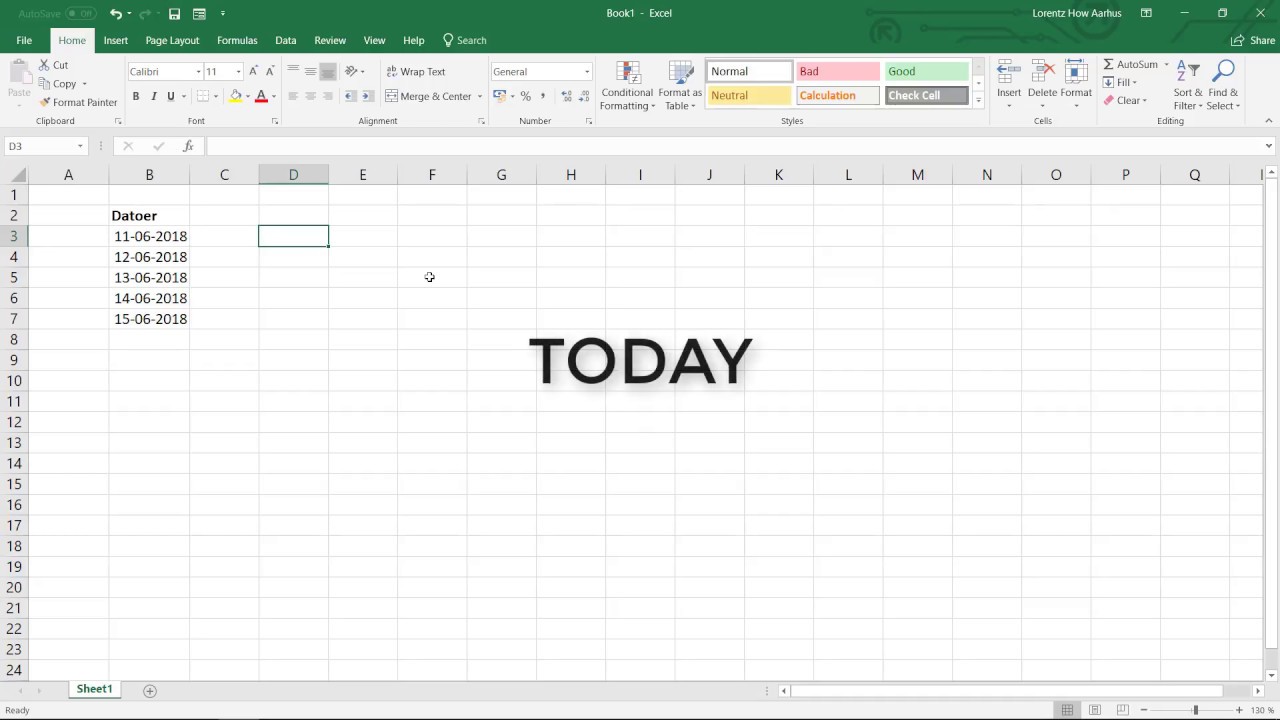1280x720 pixels.
Task: Switch to the View tab
Action: (374, 41)
